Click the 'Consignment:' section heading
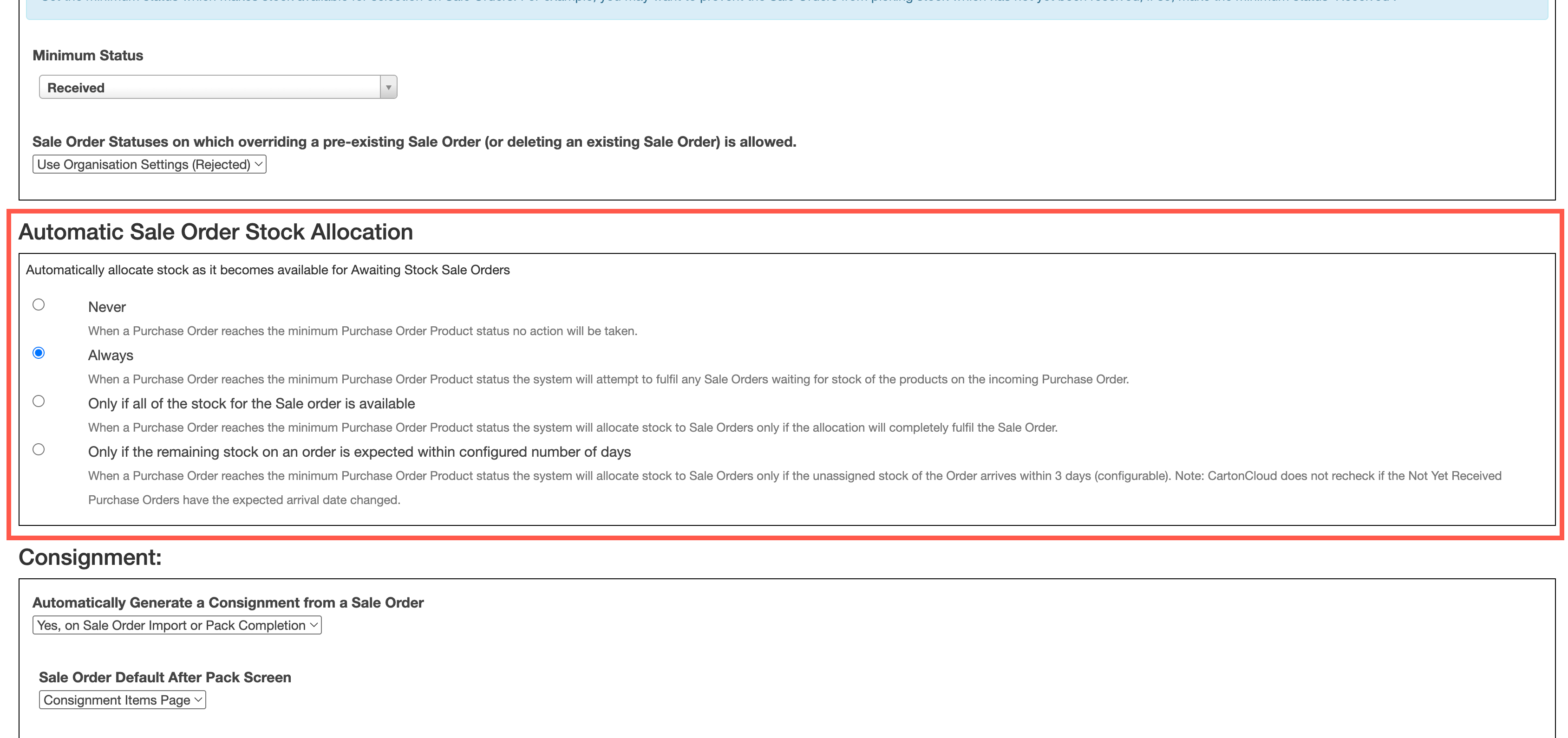 click(90, 557)
